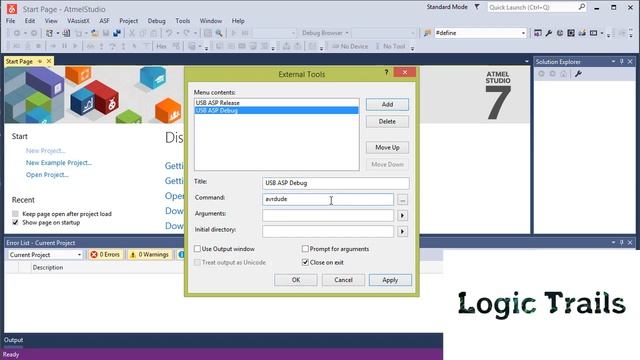Enable Prompt for arguments checkbox

click(x=305, y=249)
